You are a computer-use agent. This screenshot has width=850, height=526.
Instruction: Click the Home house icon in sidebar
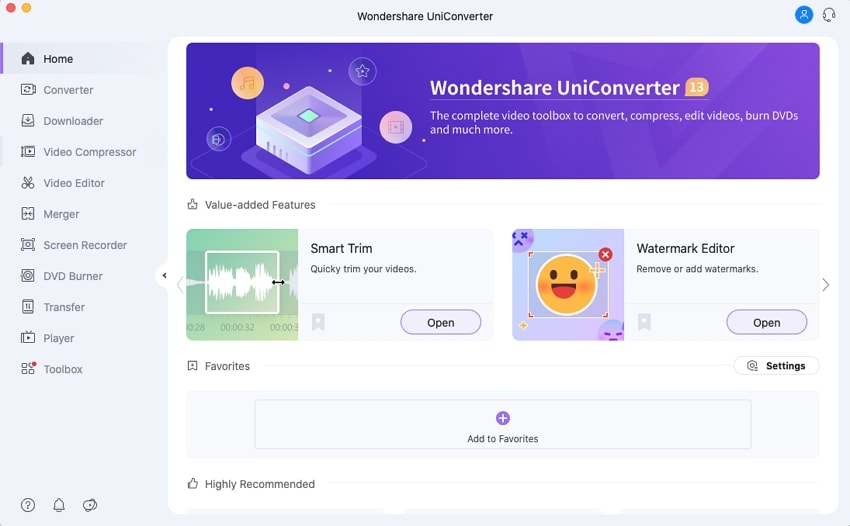[28, 59]
